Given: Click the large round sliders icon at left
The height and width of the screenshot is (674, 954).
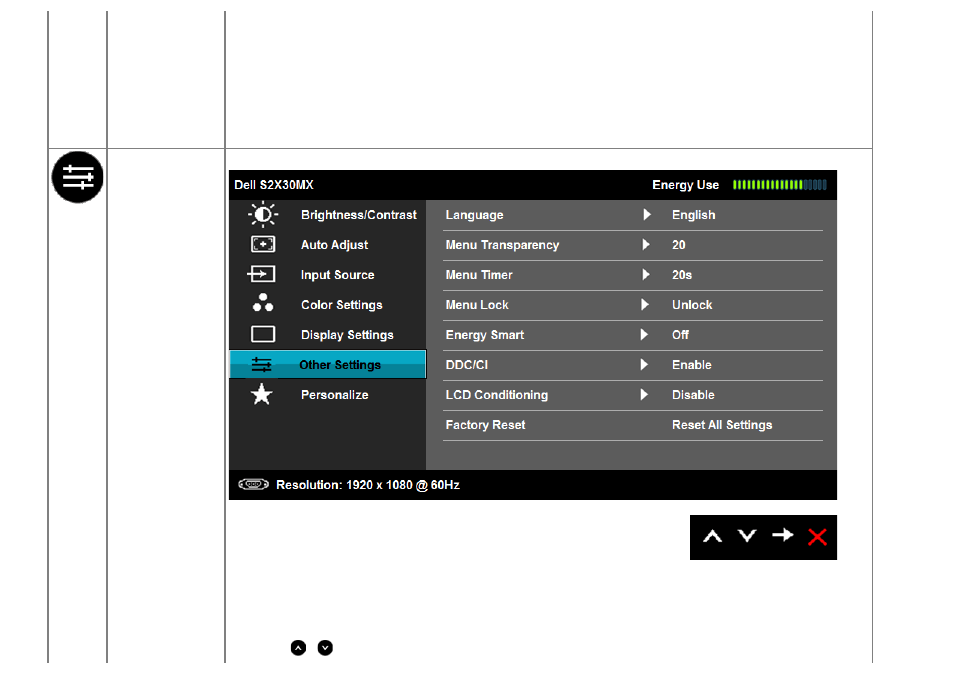Looking at the screenshot, I should [77, 177].
